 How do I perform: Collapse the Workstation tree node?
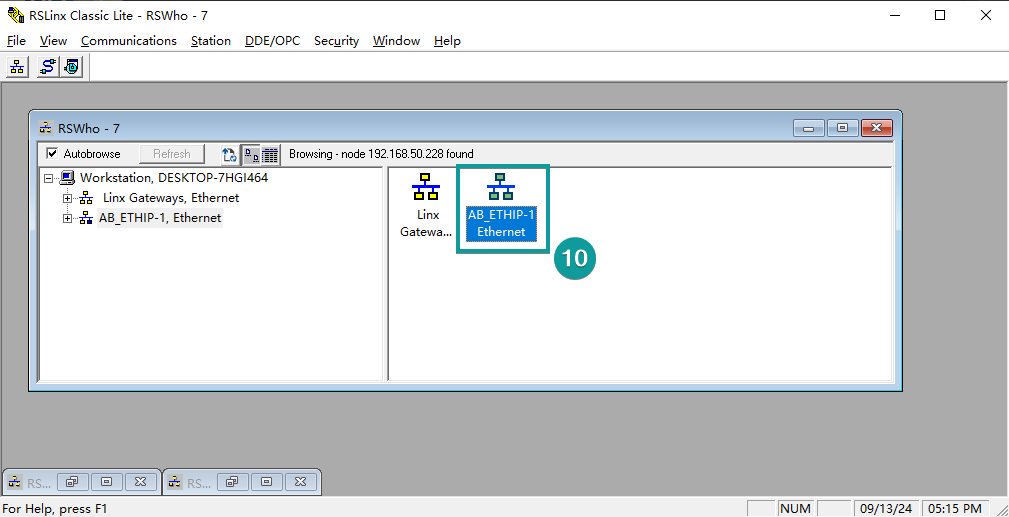(47, 178)
